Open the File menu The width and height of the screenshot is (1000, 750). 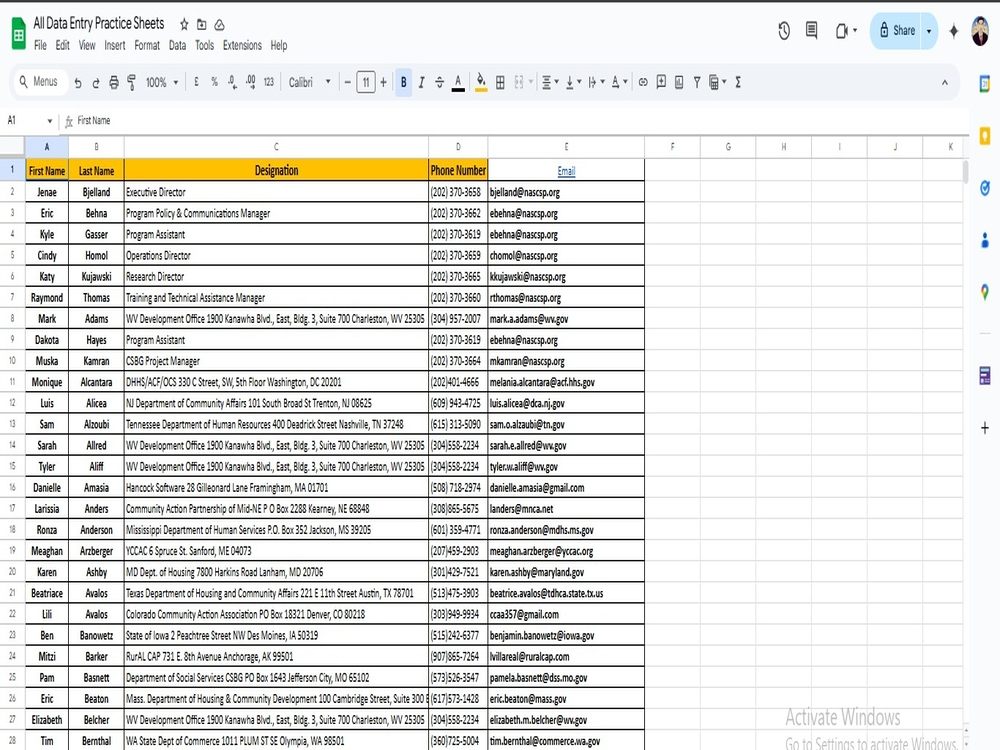[x=40, y=45]
